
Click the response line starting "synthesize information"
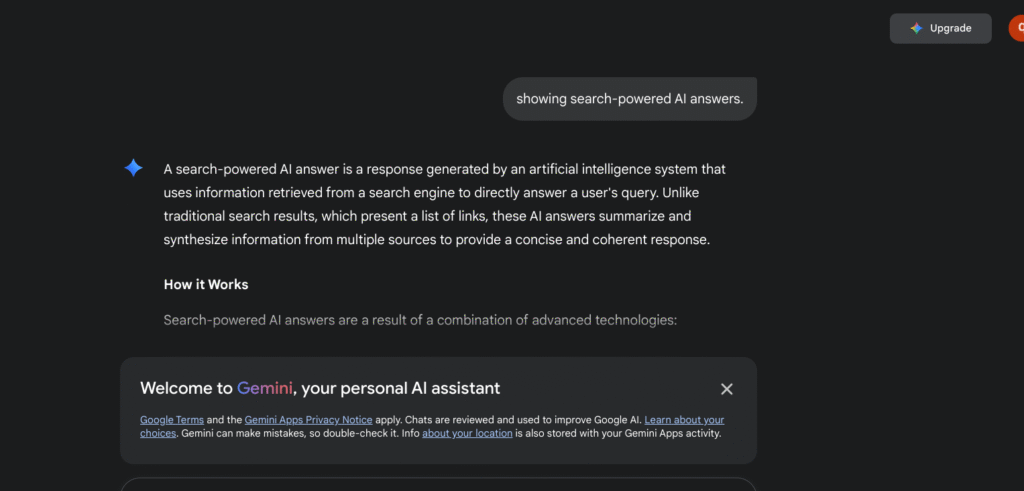[x=436, y=240]
